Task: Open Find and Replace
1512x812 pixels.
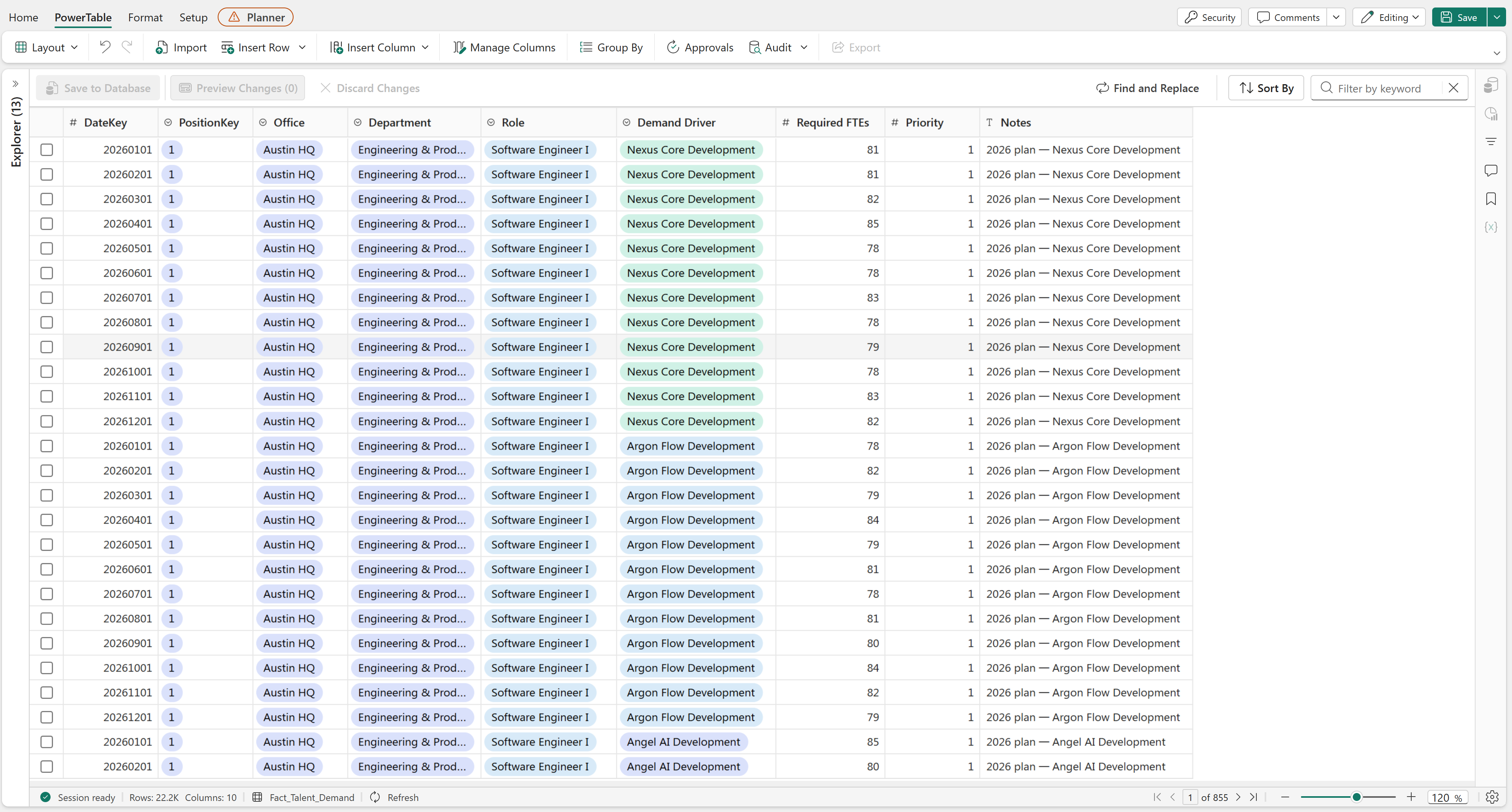Action: click(x=1147, y=88)
